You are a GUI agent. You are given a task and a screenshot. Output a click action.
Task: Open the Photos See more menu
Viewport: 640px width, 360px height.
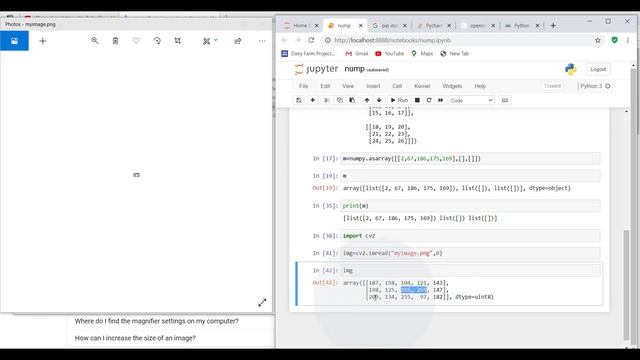(262, 41)
